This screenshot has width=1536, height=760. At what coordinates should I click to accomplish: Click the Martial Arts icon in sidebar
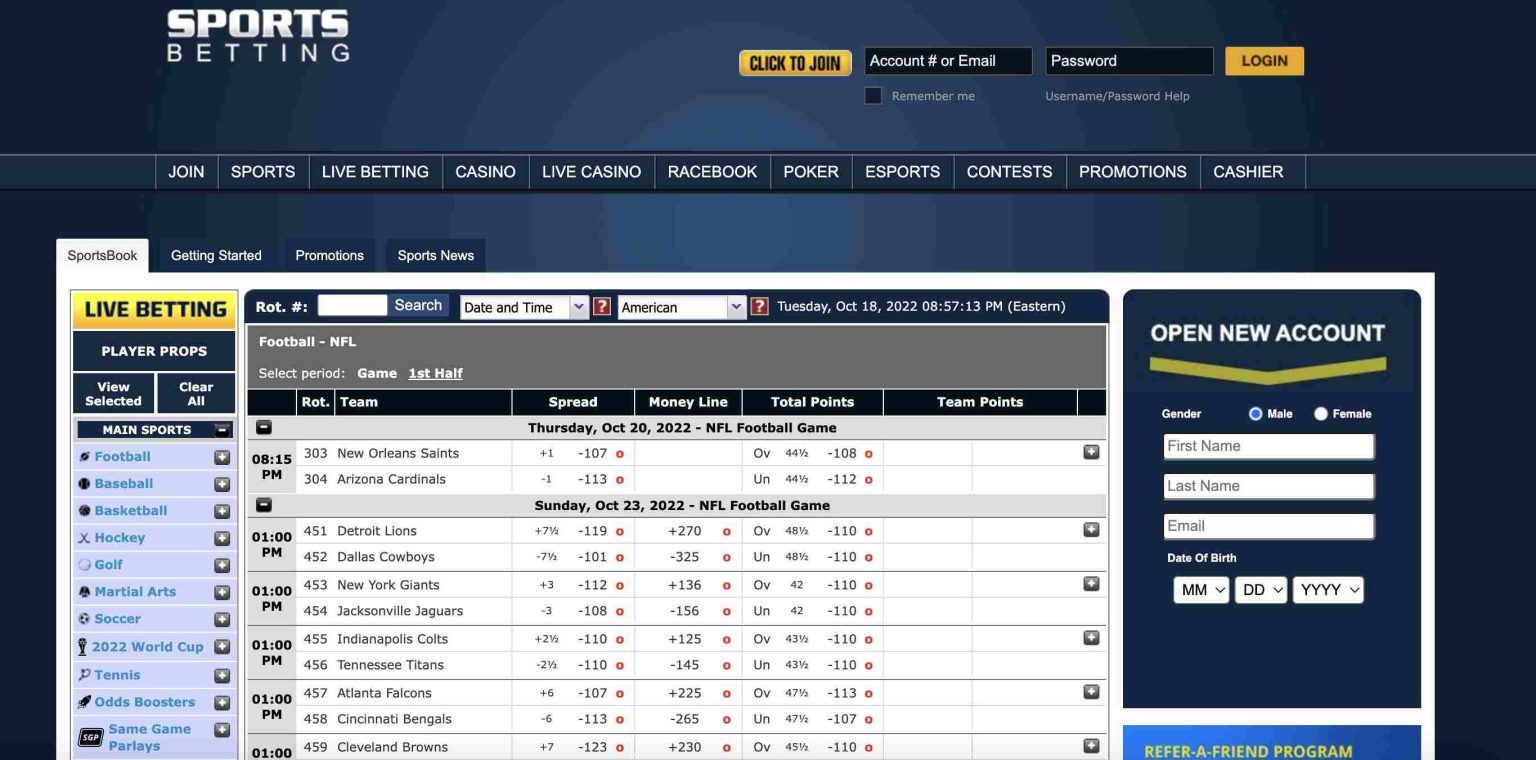click(84, 591)
